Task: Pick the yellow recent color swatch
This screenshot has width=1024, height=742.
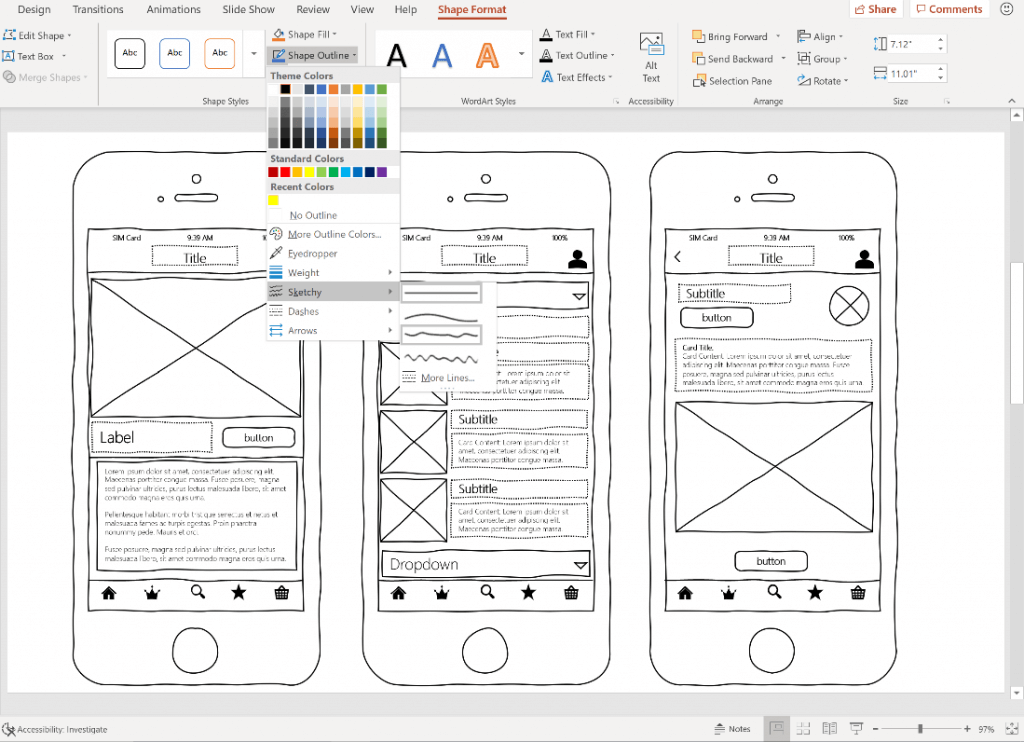Action: tap(274, 200)
